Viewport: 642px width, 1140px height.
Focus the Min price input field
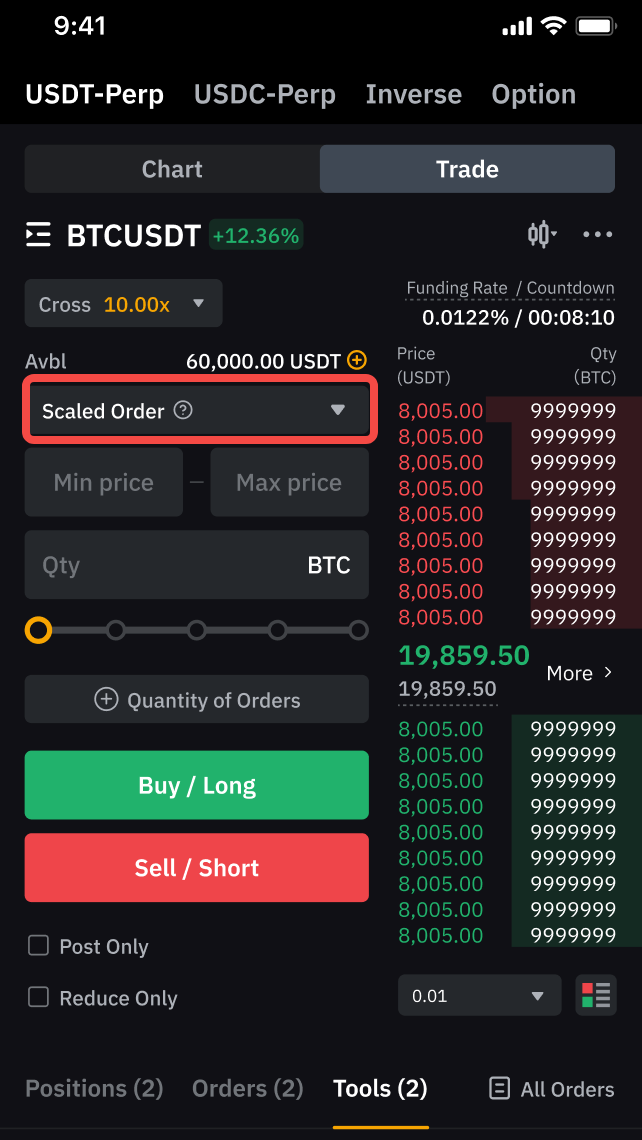point(104,483)
